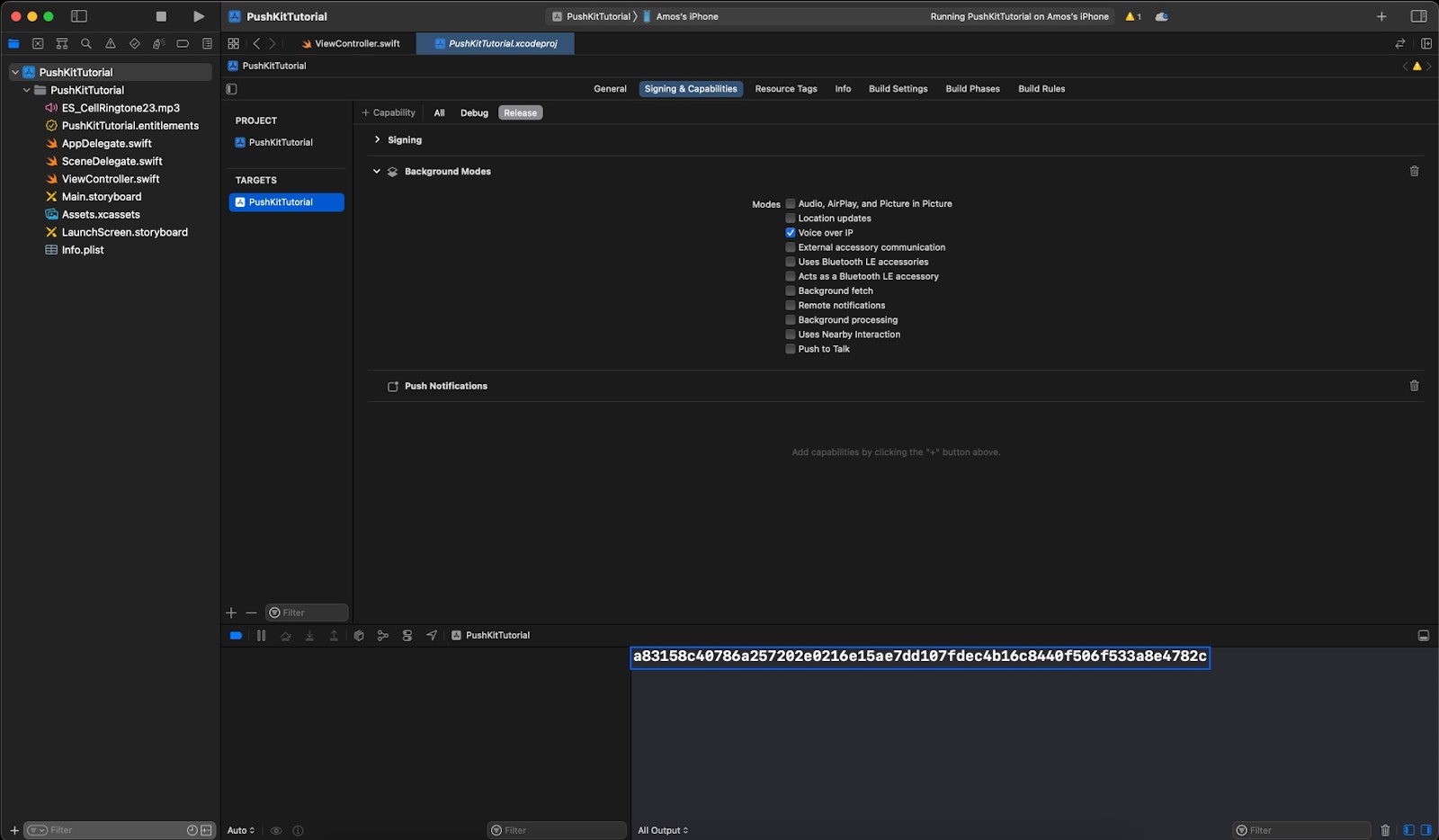Click the Run (play) button in toolbar

coord(199,16)
